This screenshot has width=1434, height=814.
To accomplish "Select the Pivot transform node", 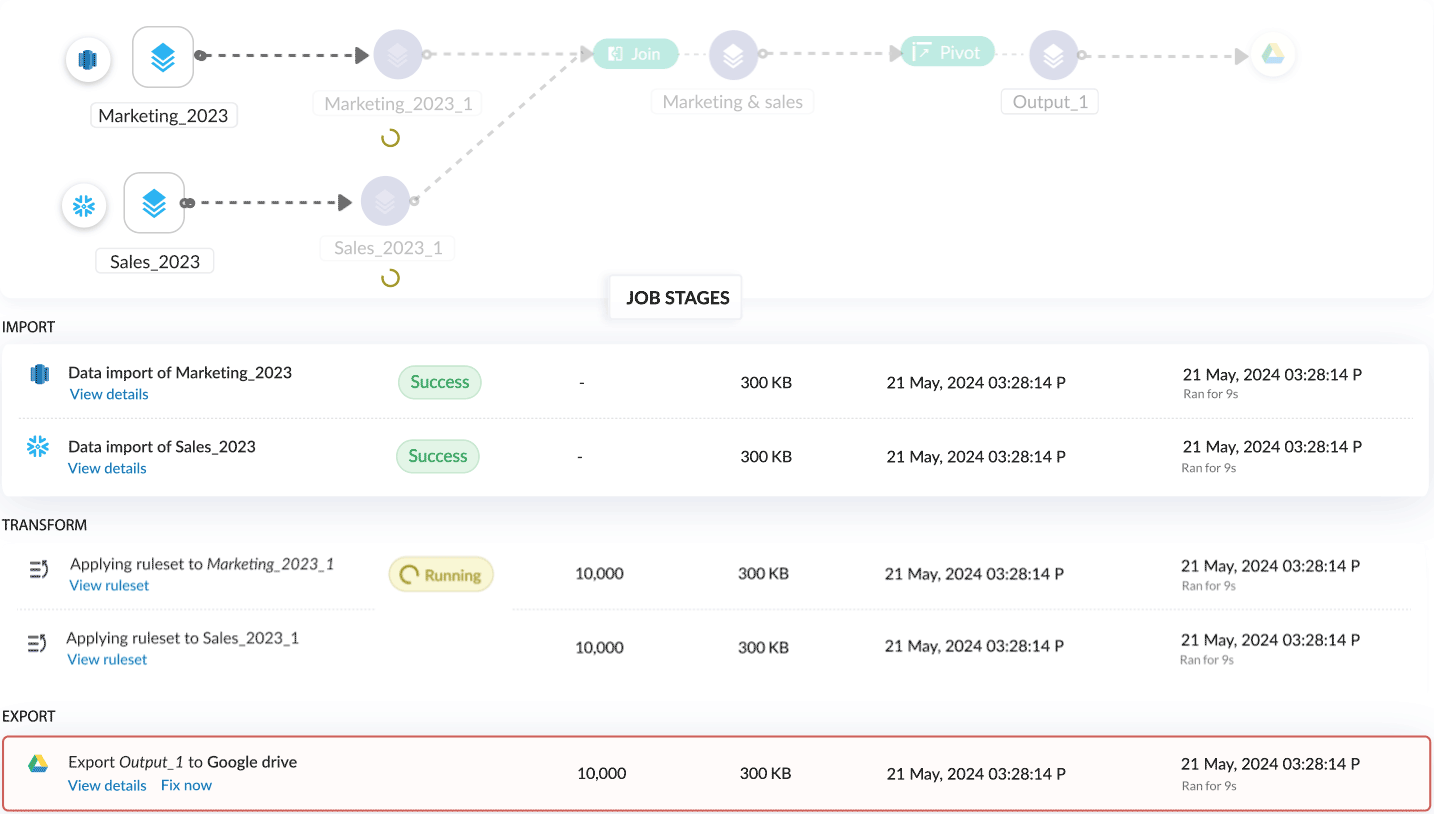I will pos(947,53).
